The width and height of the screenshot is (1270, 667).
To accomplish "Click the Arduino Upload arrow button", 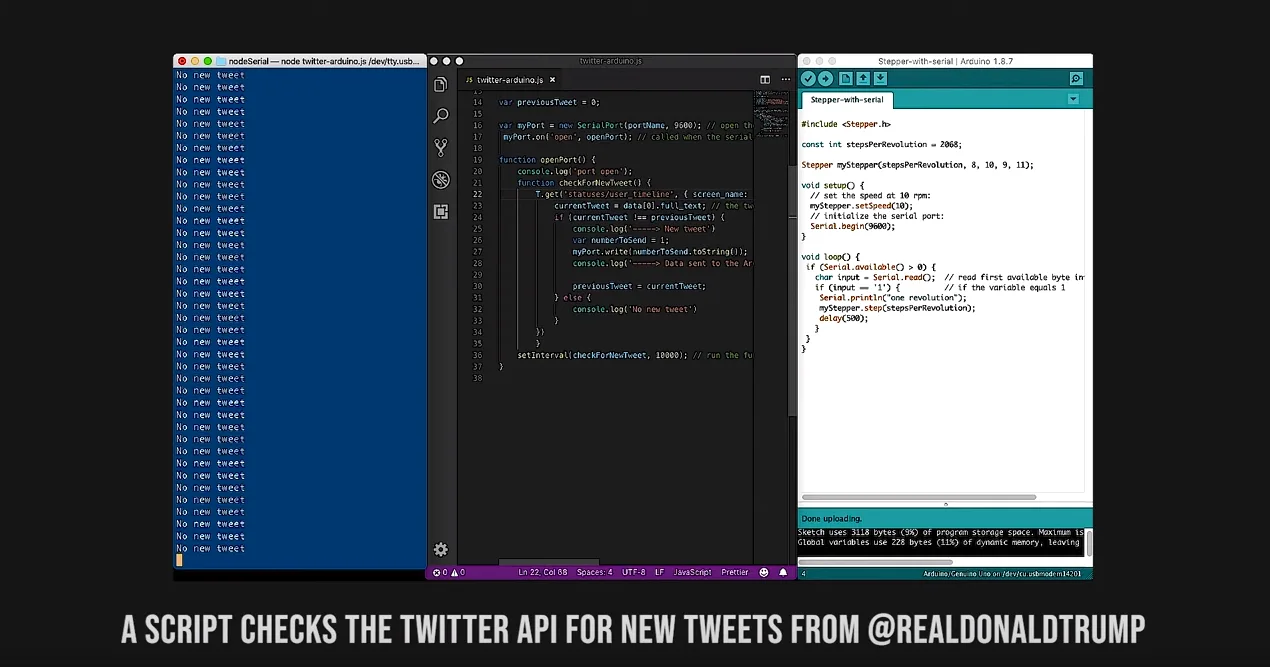I will point(825,79).
